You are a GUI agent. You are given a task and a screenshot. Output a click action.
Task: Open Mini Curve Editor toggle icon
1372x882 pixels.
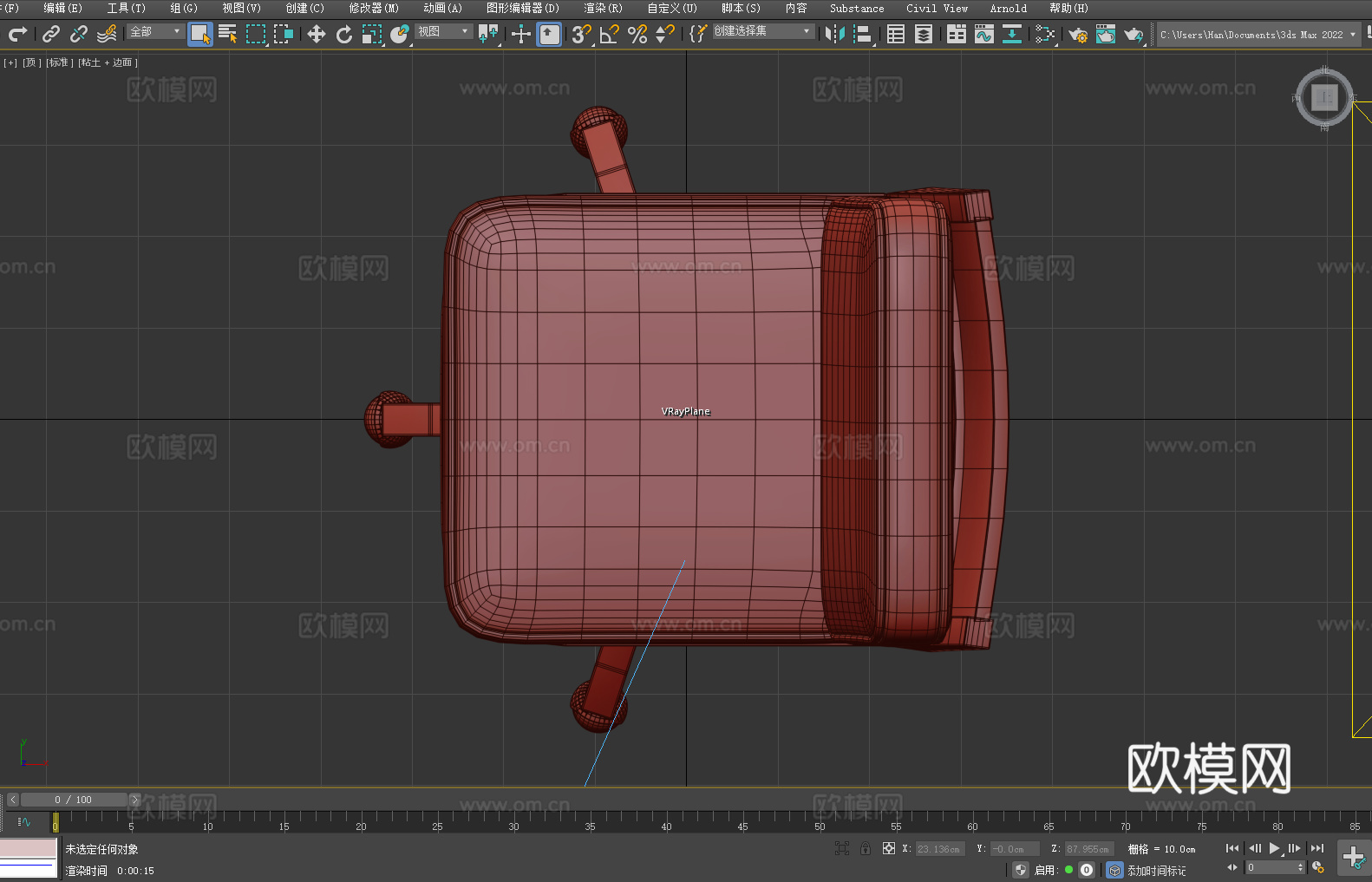24,821
